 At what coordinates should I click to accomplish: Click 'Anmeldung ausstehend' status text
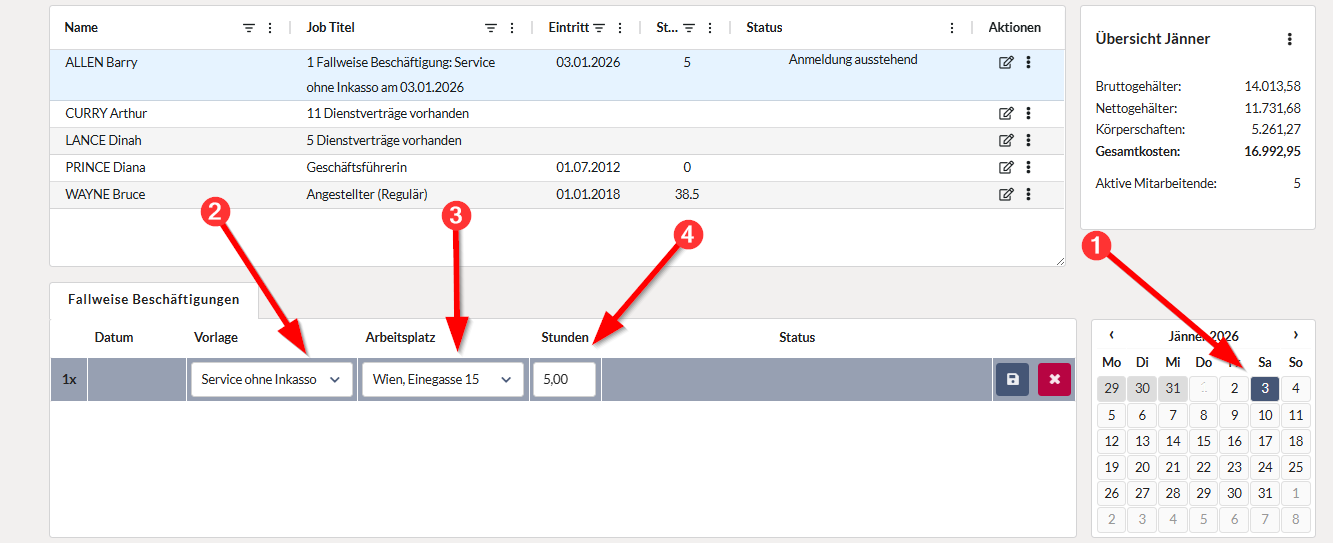853,60
